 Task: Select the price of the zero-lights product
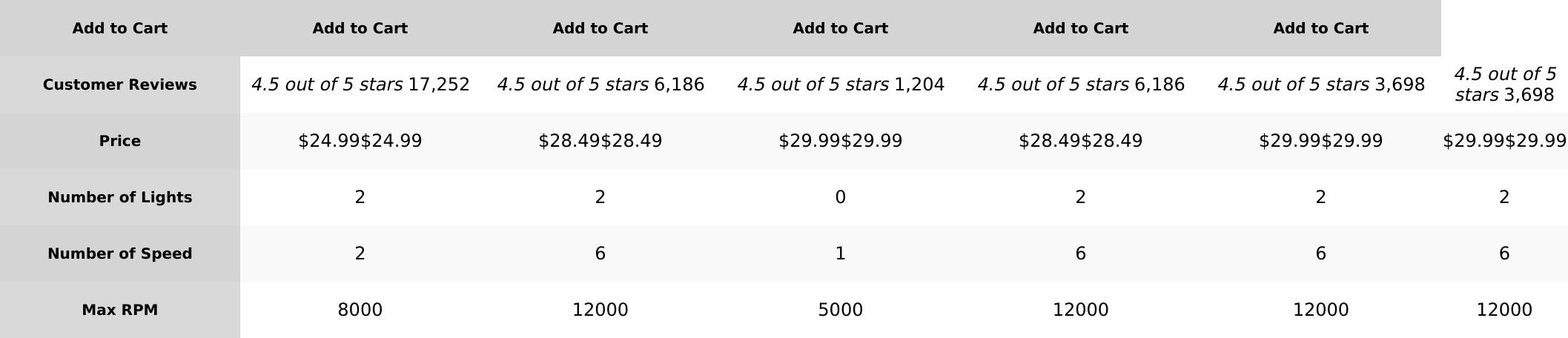click(x=840, y=141)
